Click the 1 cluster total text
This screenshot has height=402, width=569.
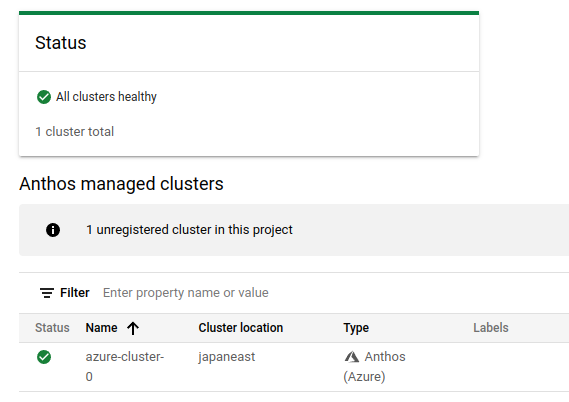point(74,132)
